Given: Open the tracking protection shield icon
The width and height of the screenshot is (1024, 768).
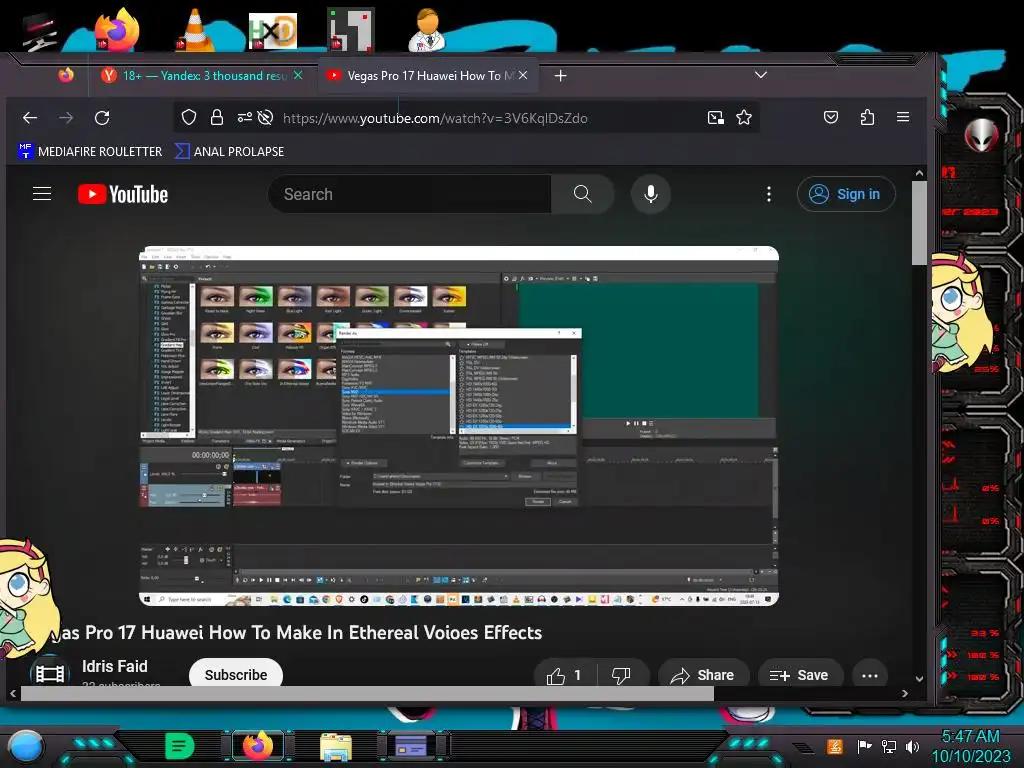Looking at the screenshot, I should pyautogui.click(x=189, y=118).
